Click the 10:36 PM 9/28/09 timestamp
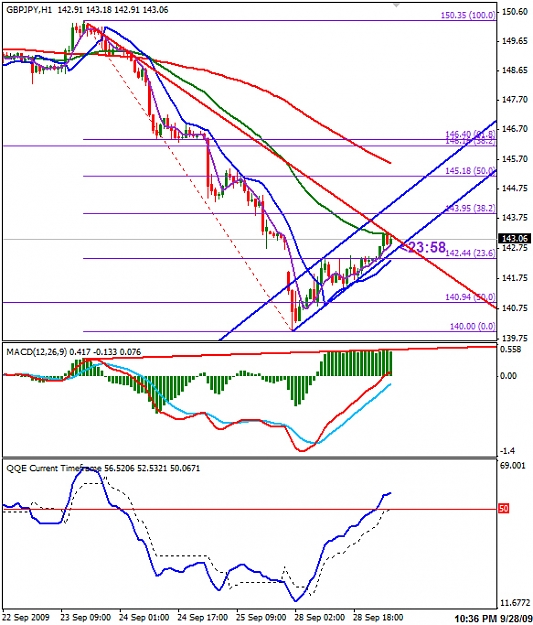 pos(493,618)
